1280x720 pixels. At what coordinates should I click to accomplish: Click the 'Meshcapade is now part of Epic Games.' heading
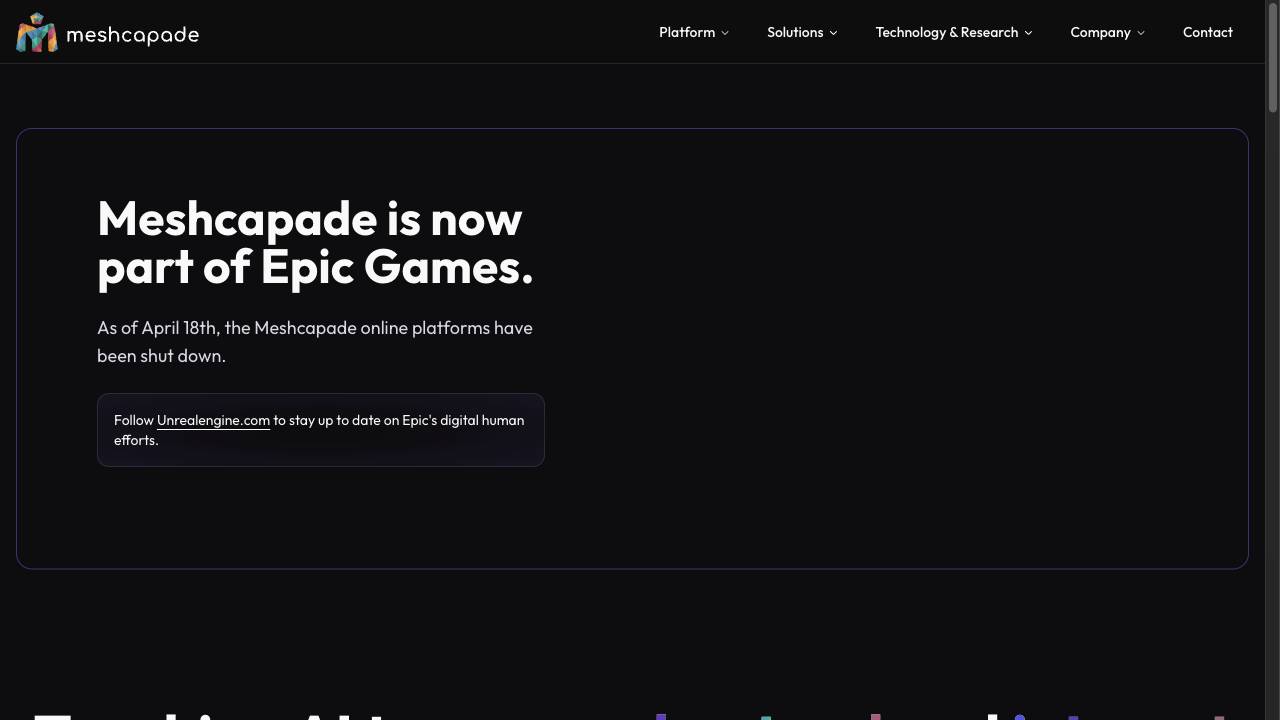click(315, 243)
